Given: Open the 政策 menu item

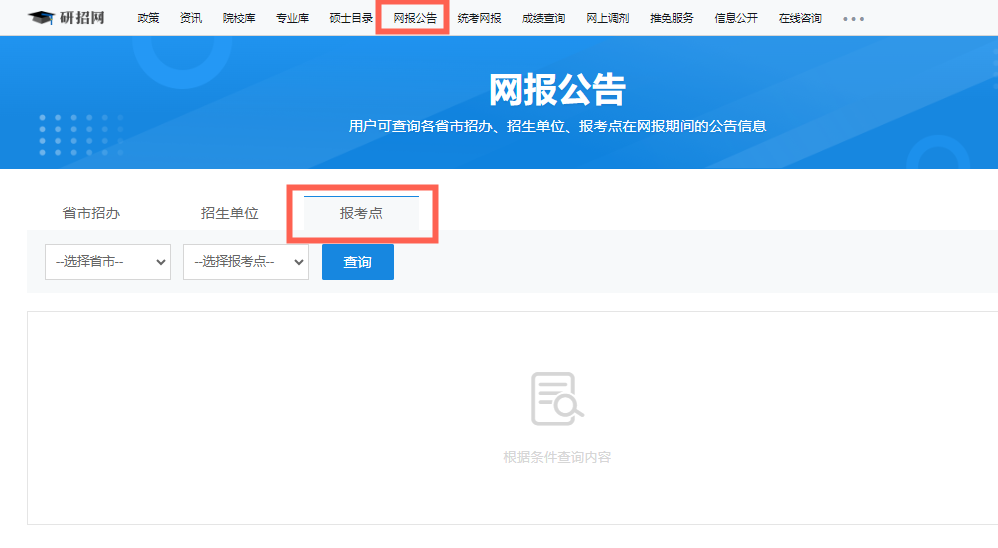Looking at the screenshot, I should click(x=148, y=18).
